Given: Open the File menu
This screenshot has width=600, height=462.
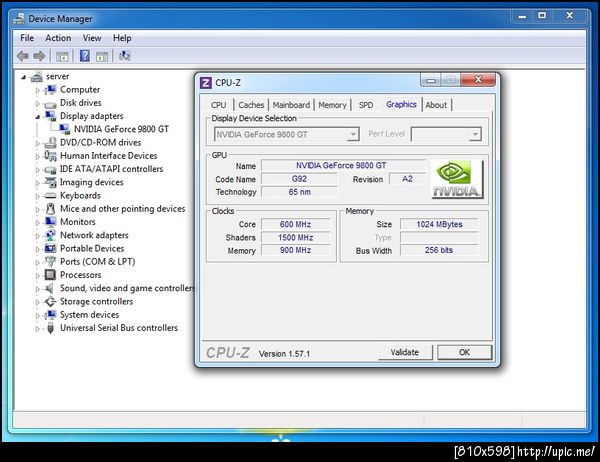Looking at the screenshot, I should (x=27, y=38).
